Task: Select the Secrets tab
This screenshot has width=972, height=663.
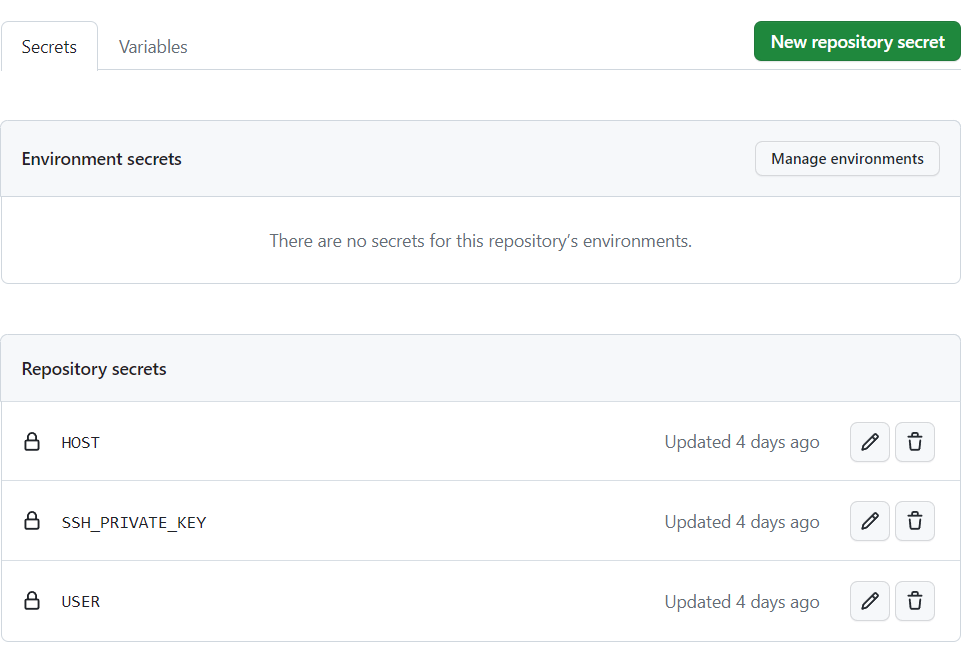Action: point(49,47)
